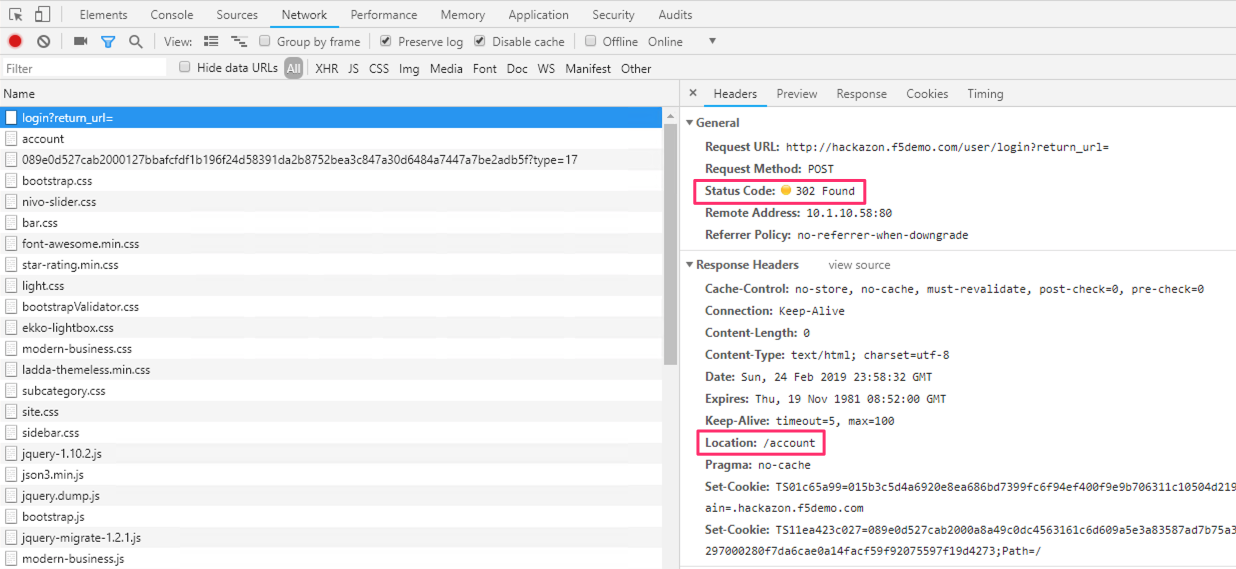
Task: Filter requests by Font type
Action: pyautogui.click(x=485, y=69)
